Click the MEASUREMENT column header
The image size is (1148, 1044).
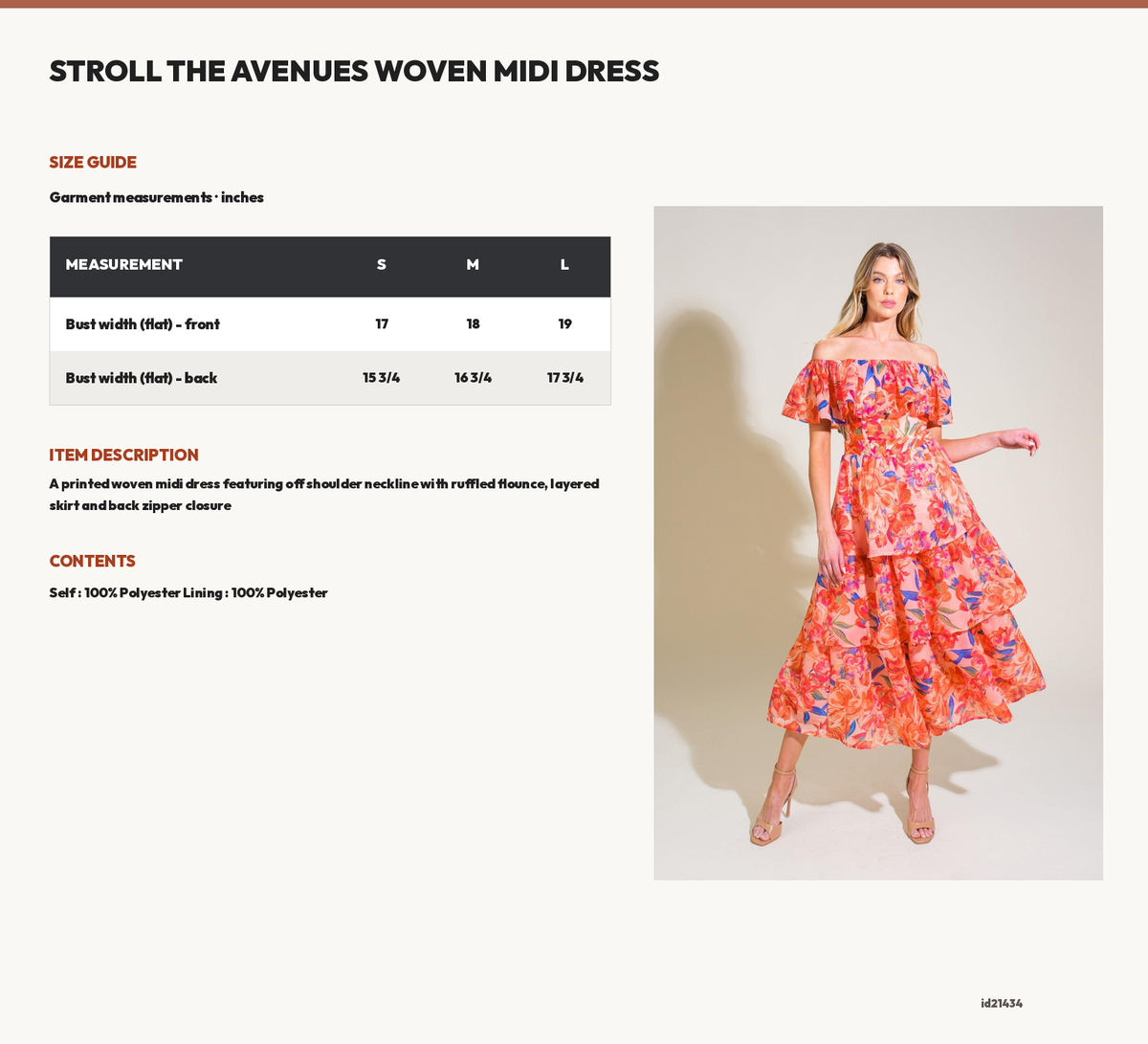(x=123, y=264)
